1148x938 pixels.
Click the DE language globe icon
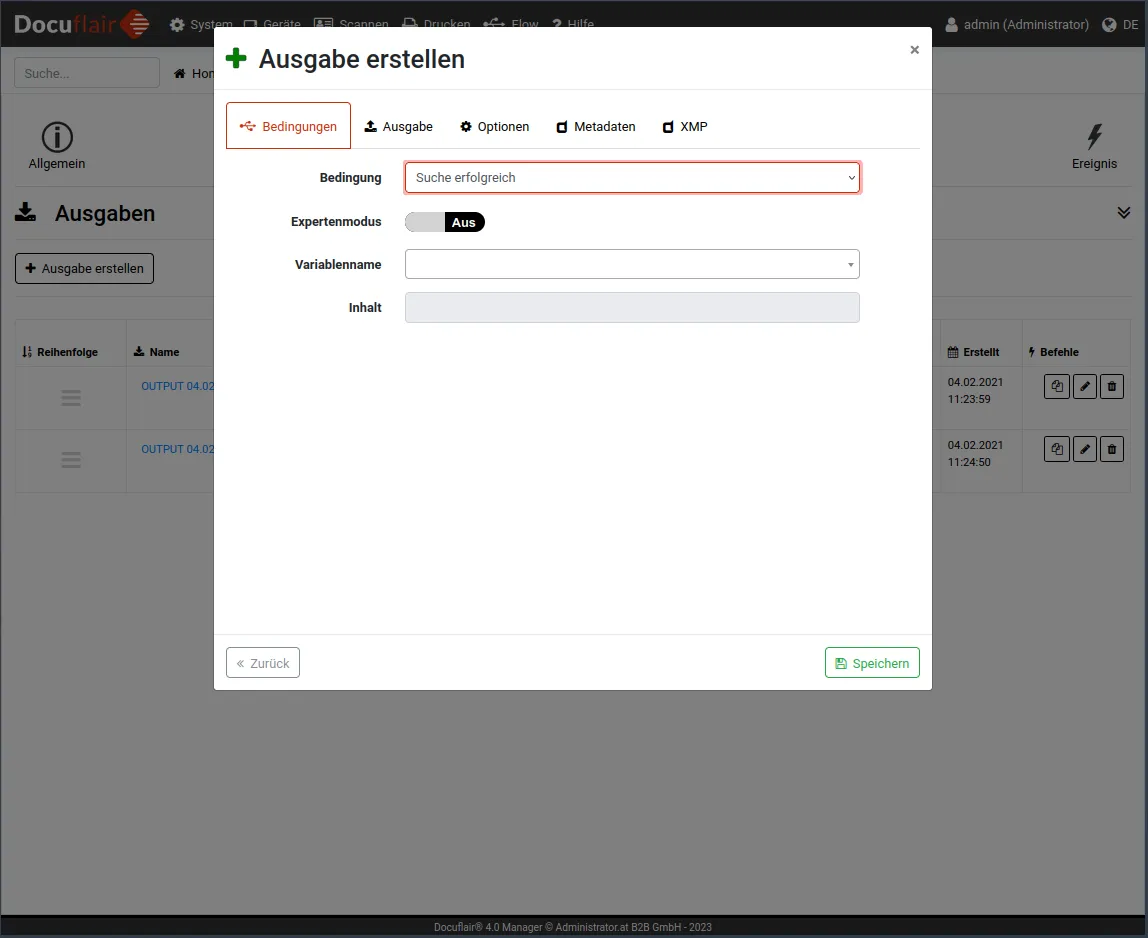[x=1109, y=25]
